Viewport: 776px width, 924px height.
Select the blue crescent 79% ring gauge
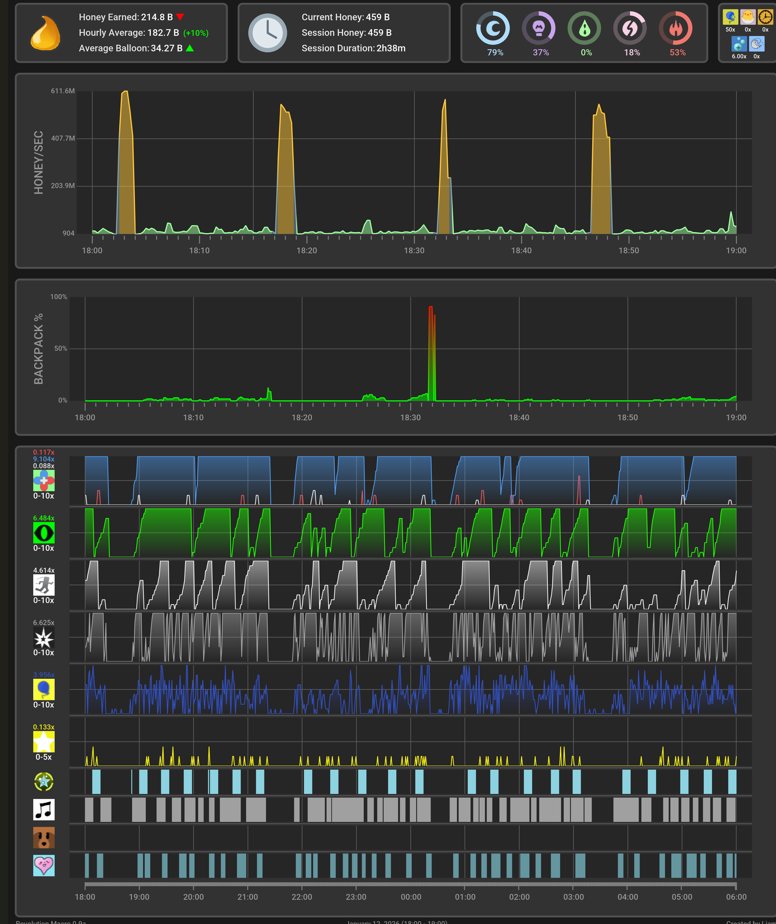(x=493, y=28)
